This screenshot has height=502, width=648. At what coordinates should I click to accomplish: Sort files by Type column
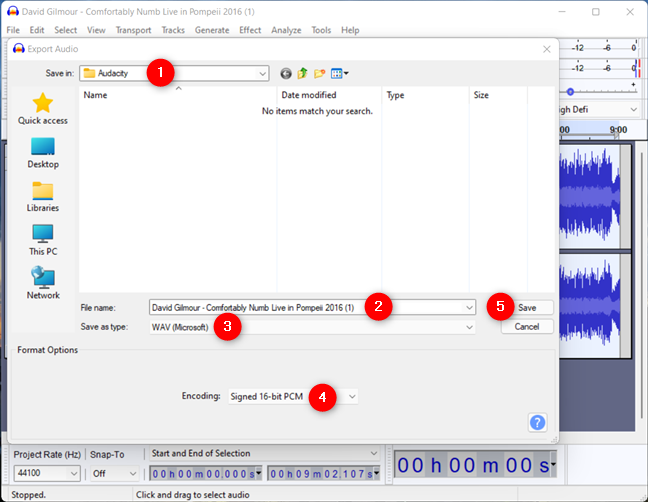pos(426,95)
